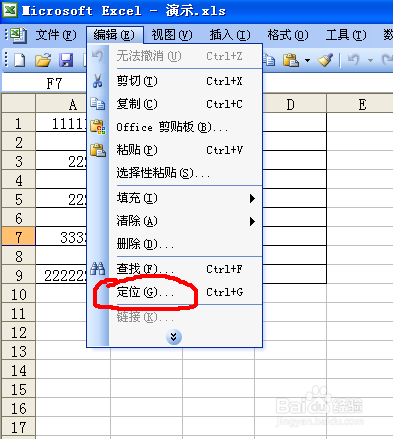The image size is (393, 439).
Task: Click the Open folder icon
Action: coord(43,60)
